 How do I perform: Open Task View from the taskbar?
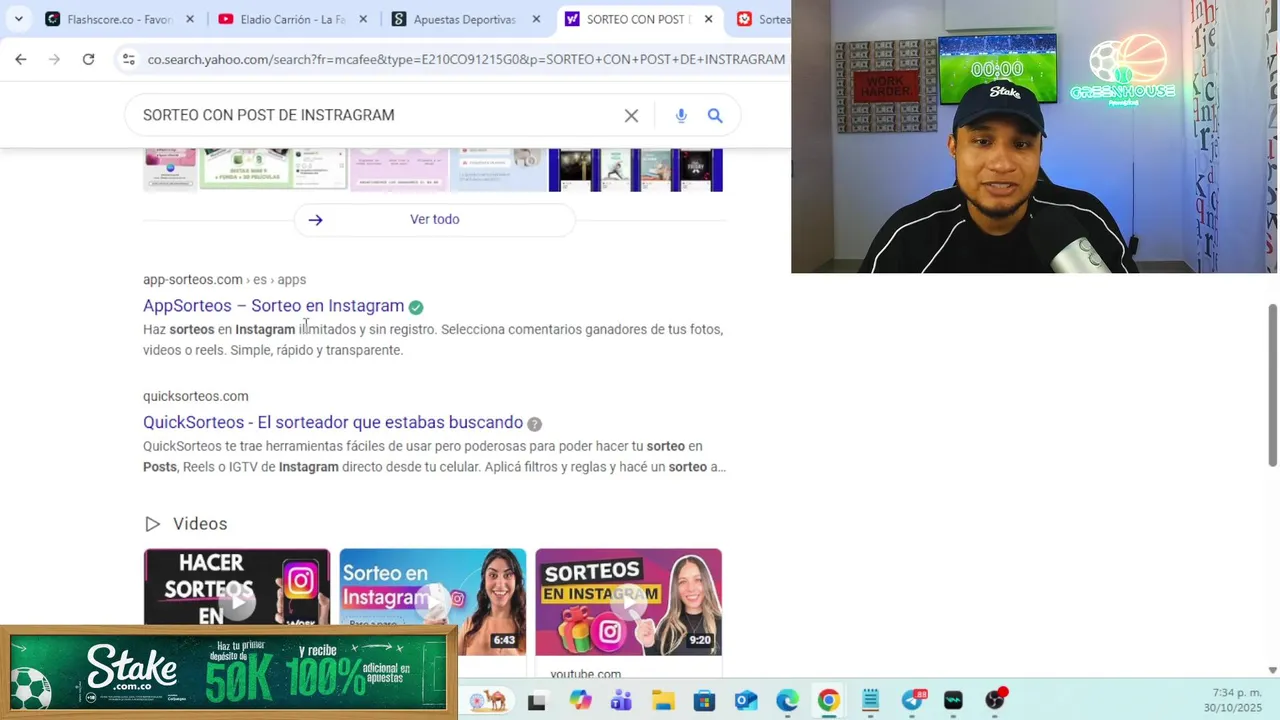(x=537, y=701)
